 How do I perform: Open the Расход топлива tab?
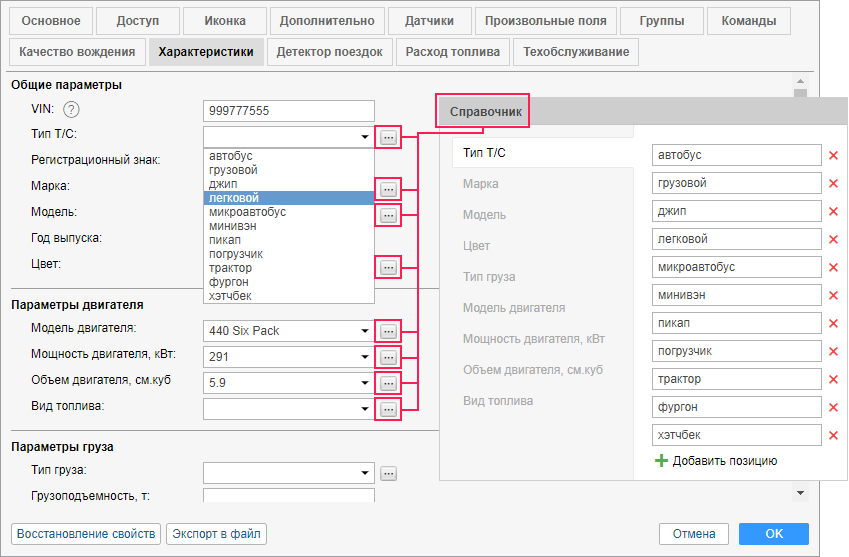[x=451, y=52]
